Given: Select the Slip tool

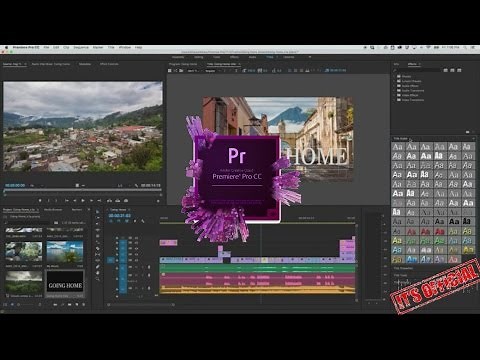Looking at the screenshot, I should click(x=97, y=254).
